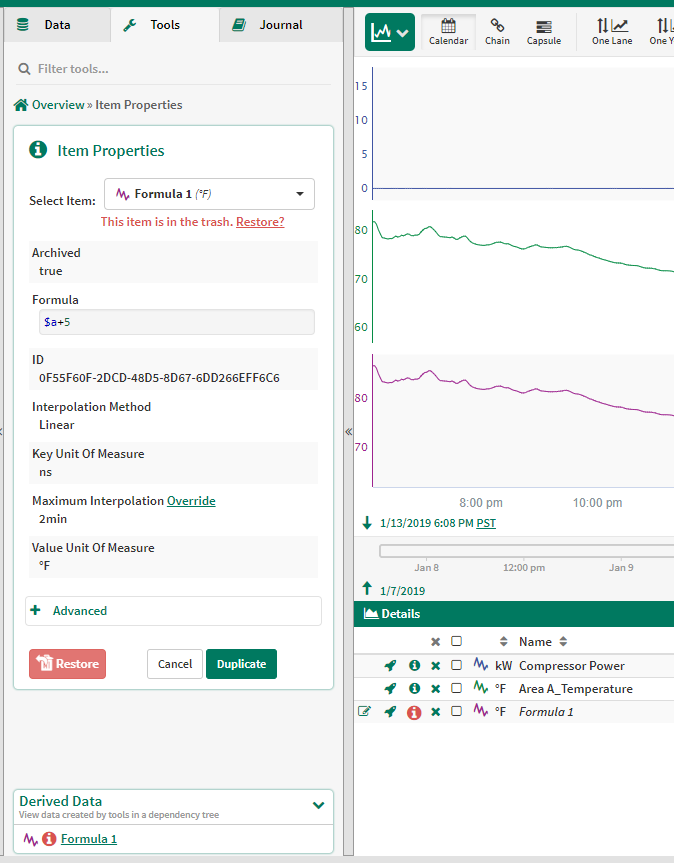Image resolution: width=674 pixels, height=863 pixels.
Task: Toggle the select-all checkbox in Details header
Action: [456, 641]
